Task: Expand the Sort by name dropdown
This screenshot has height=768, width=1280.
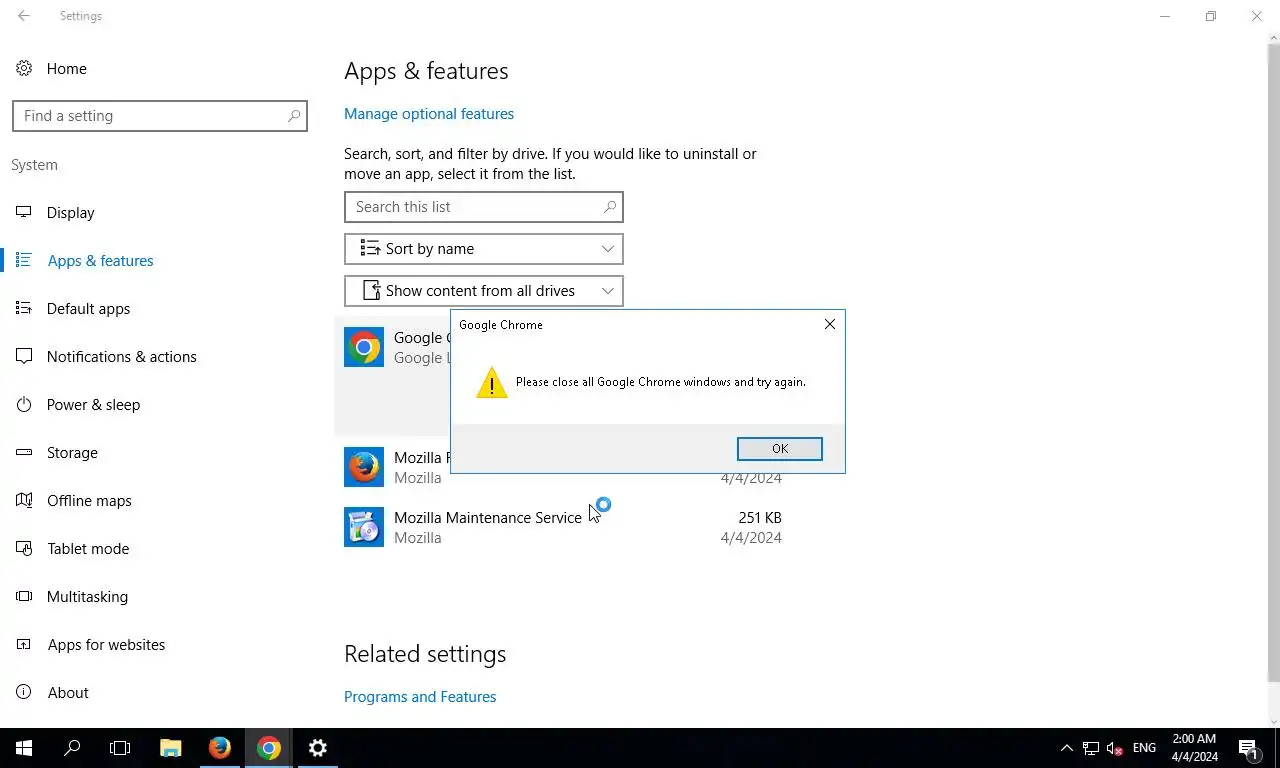Action: 483,249
